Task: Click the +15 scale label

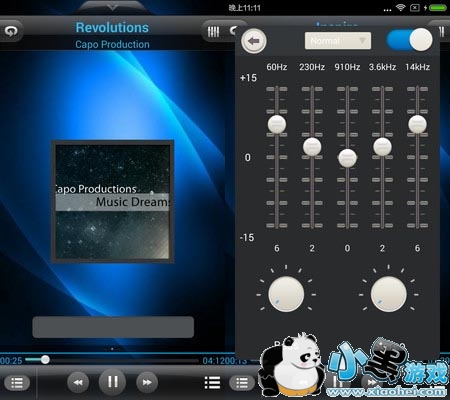Action: (248, 78)
